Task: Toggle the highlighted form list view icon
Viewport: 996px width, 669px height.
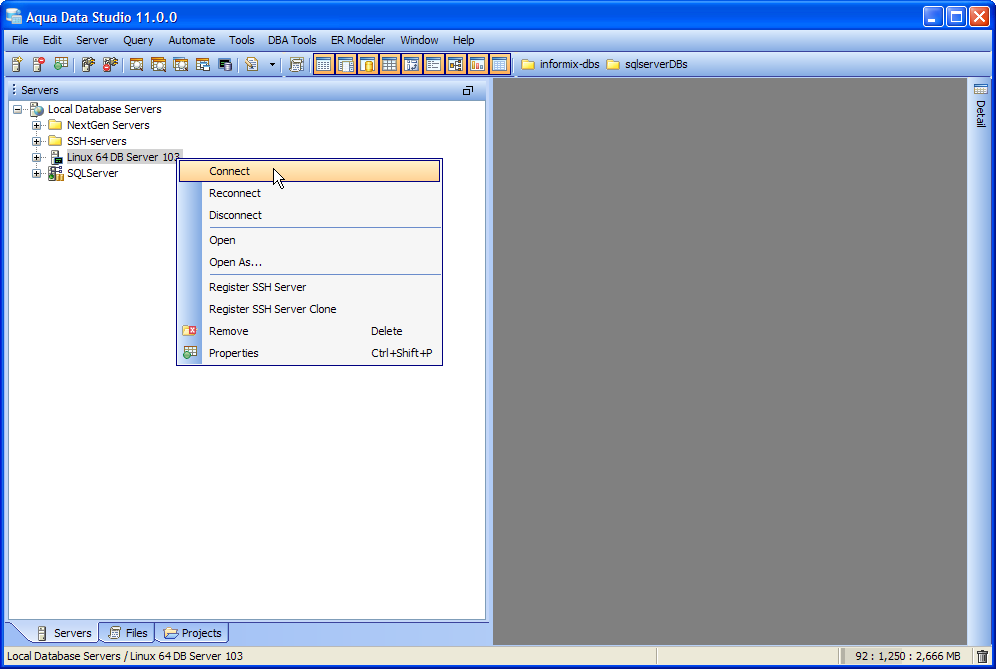Action: 433,64
